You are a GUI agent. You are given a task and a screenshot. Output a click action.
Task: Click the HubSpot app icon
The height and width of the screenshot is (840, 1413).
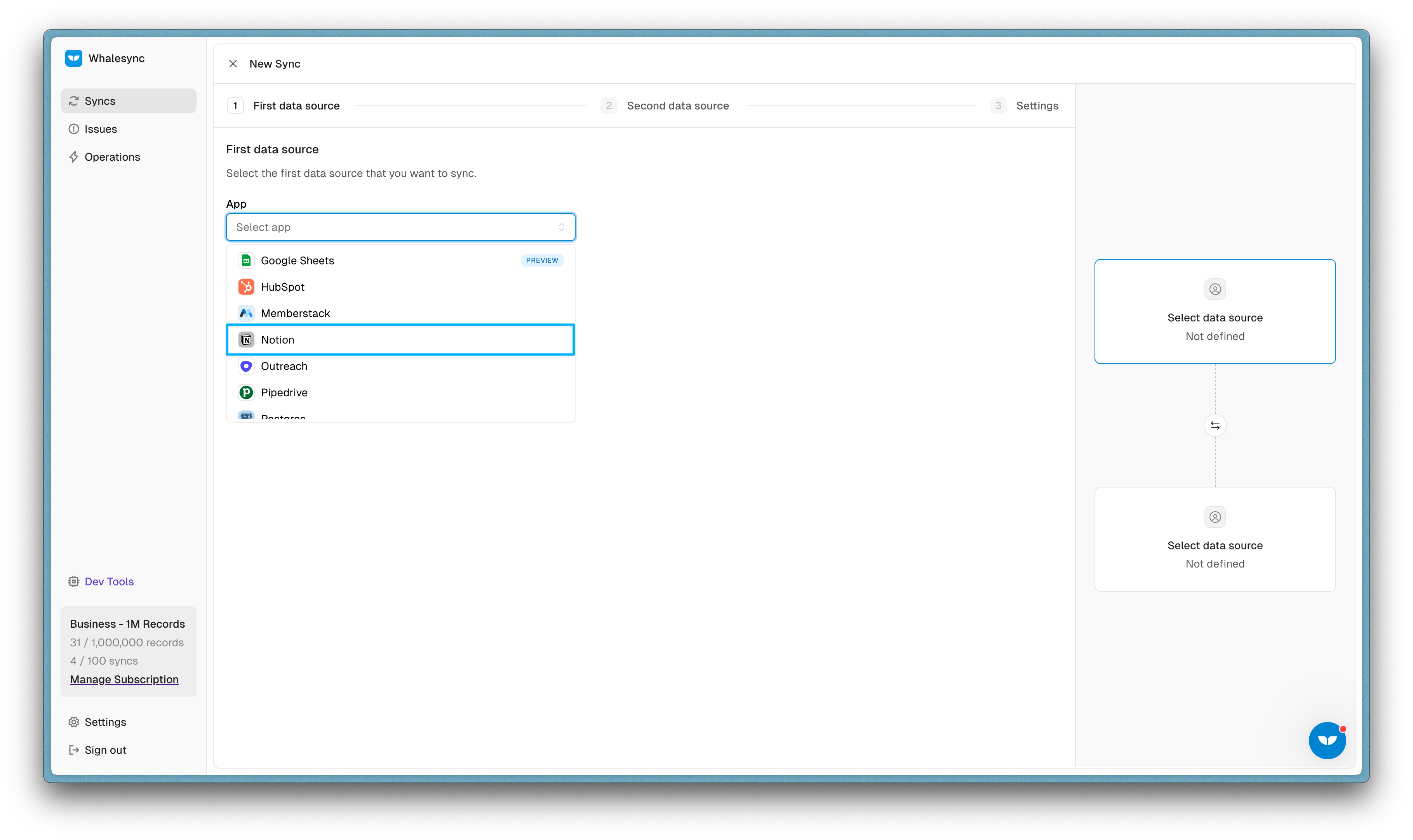(246, 287)
